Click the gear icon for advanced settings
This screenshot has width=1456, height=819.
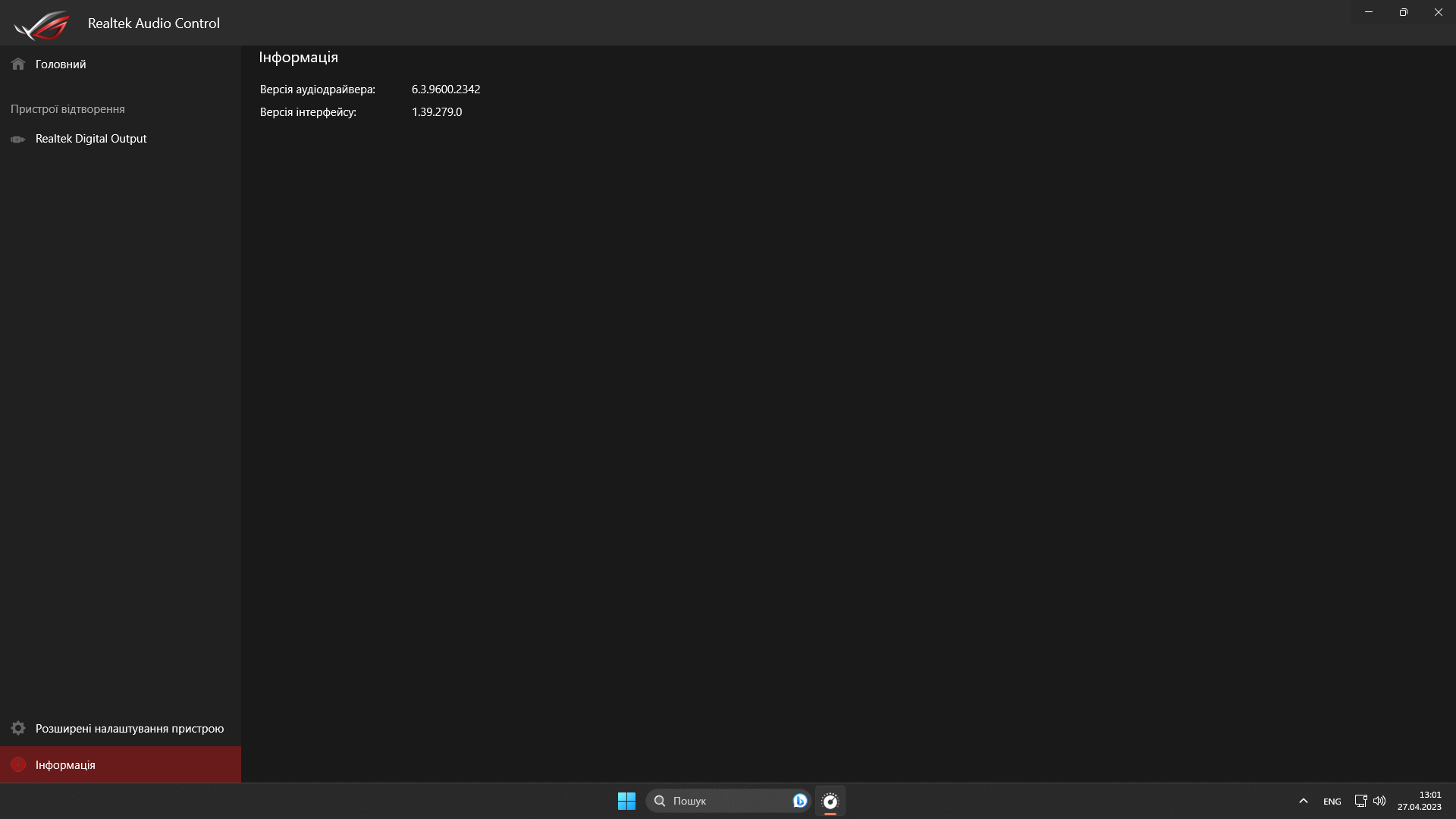click(x=18, y=728)
